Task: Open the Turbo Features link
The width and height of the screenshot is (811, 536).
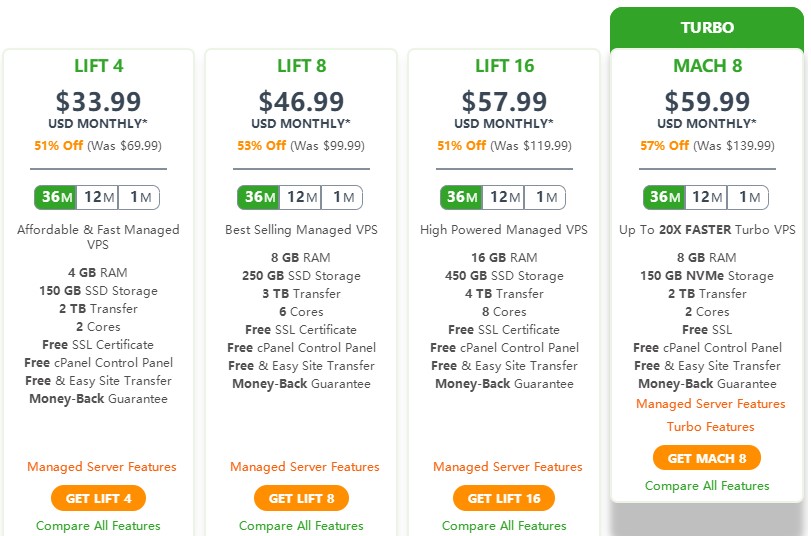Action: click(x=710, y=427)
